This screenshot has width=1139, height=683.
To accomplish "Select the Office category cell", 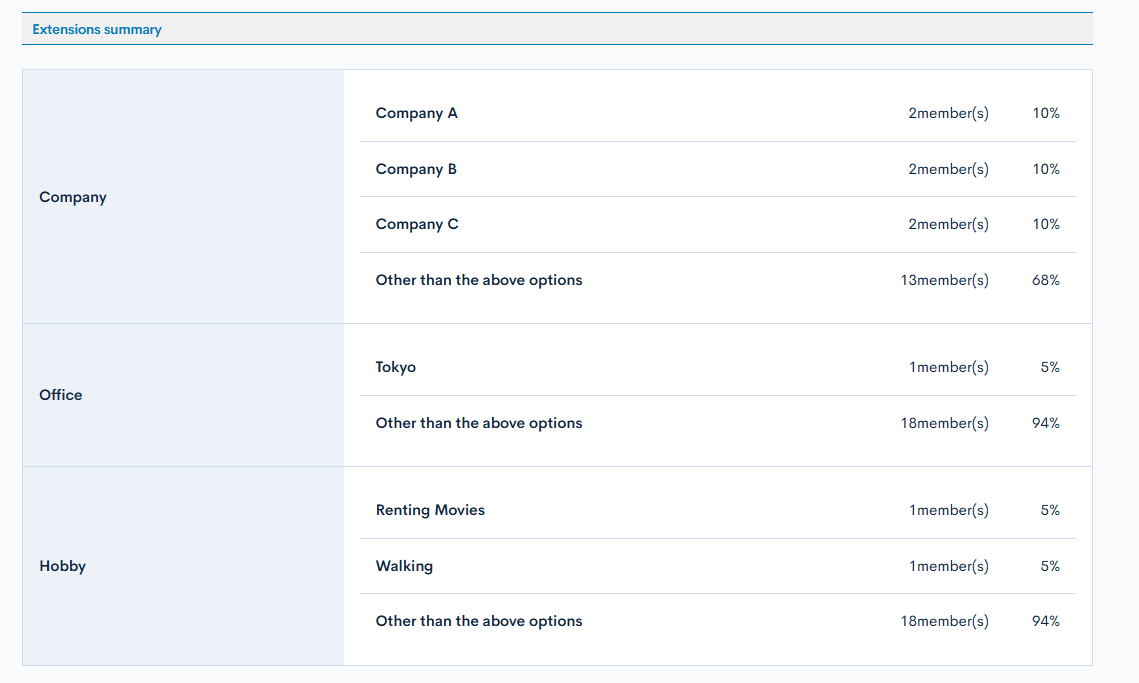I will click(x=61, y=395).
